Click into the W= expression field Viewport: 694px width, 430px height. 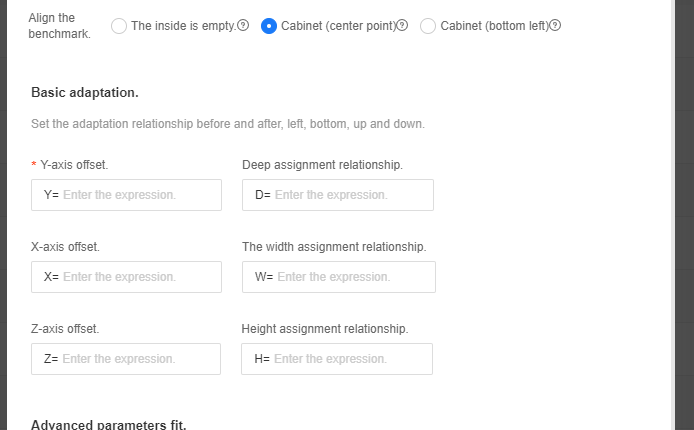coord(352,277)
